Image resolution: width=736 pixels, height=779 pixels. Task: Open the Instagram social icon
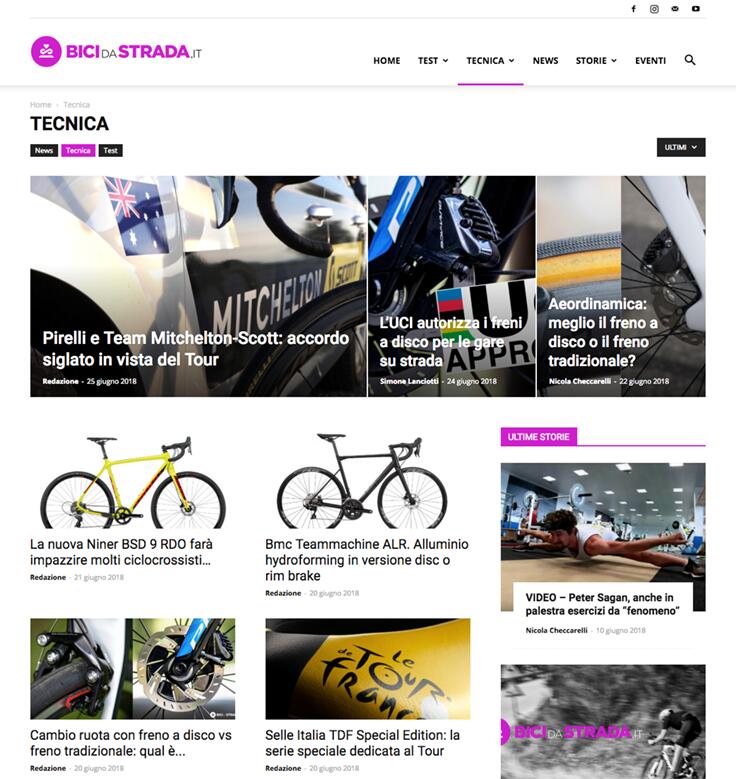pos(654,9)
